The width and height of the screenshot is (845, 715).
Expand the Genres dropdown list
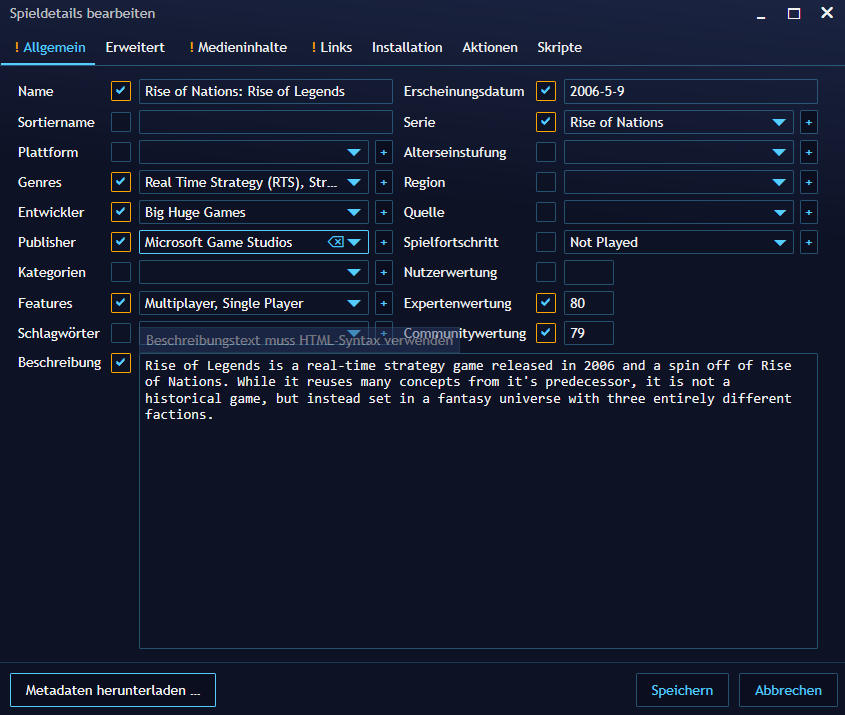click(354, 182)
